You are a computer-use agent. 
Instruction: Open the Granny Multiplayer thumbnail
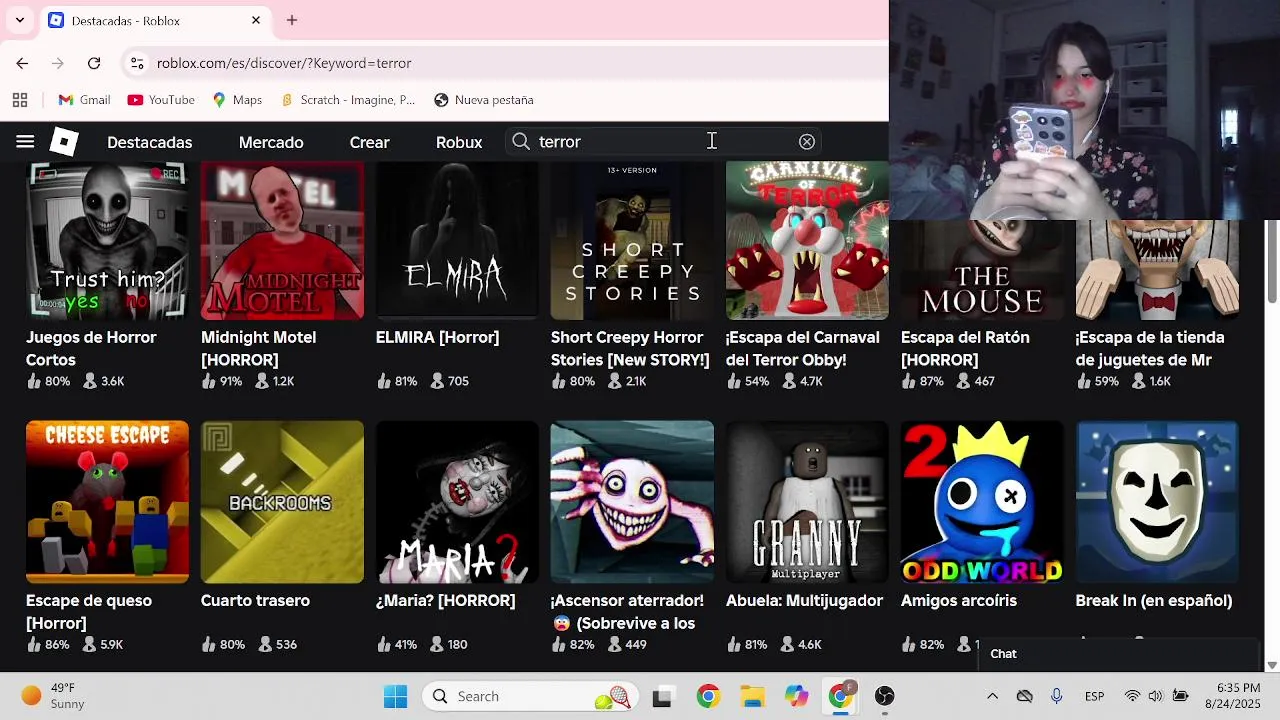pos(807,502)
